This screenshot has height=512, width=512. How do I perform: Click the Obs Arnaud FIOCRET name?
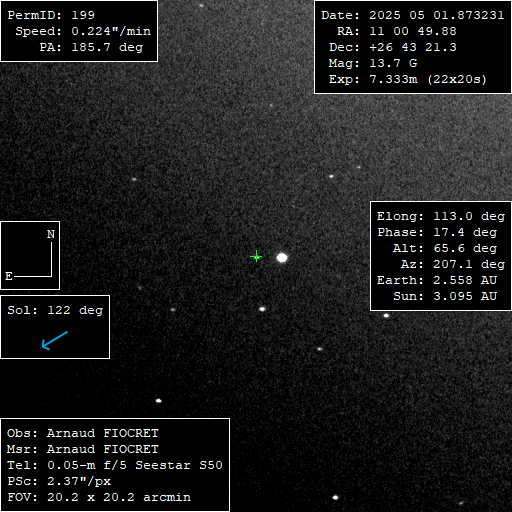tap(83, 433)
